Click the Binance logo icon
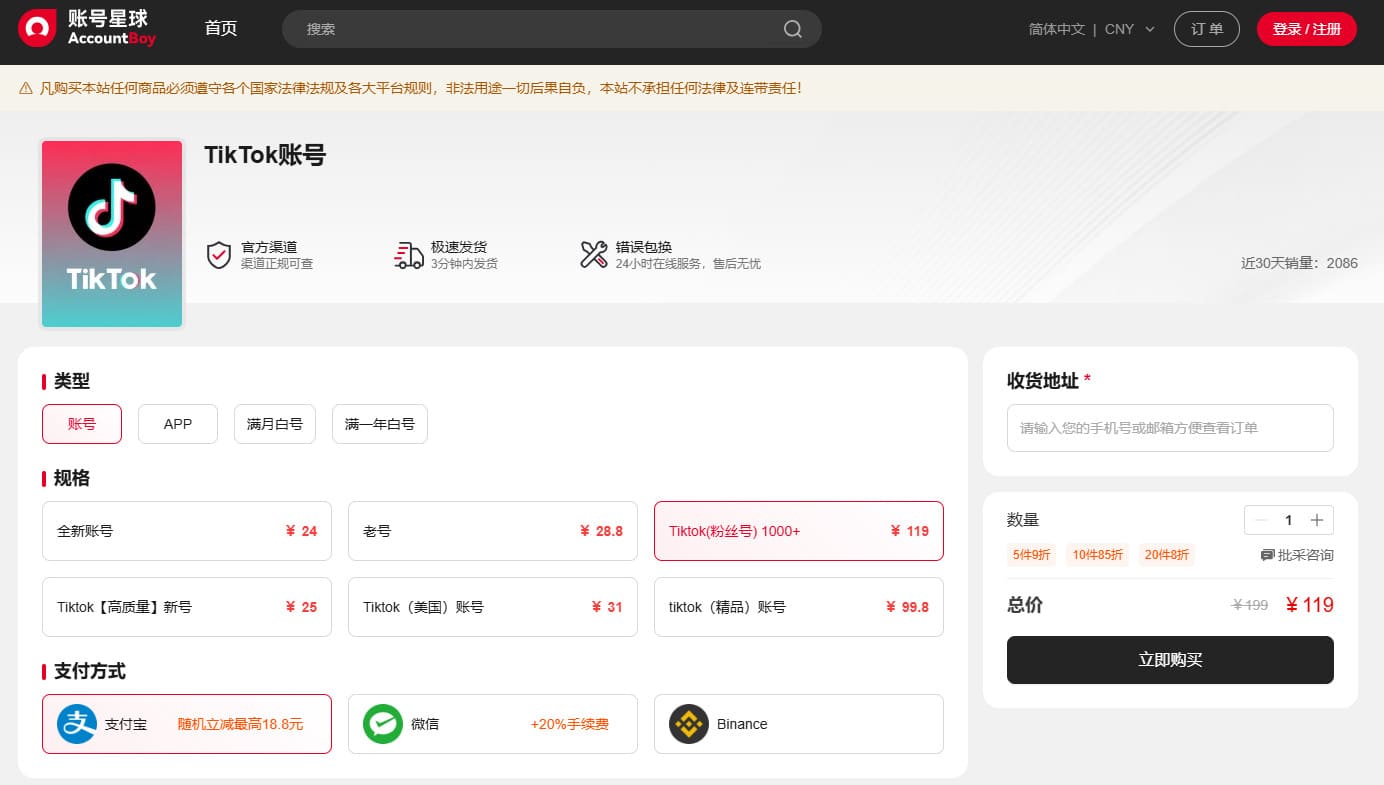The width and height of the screenshot is (1384, 785). coord(689,724)
